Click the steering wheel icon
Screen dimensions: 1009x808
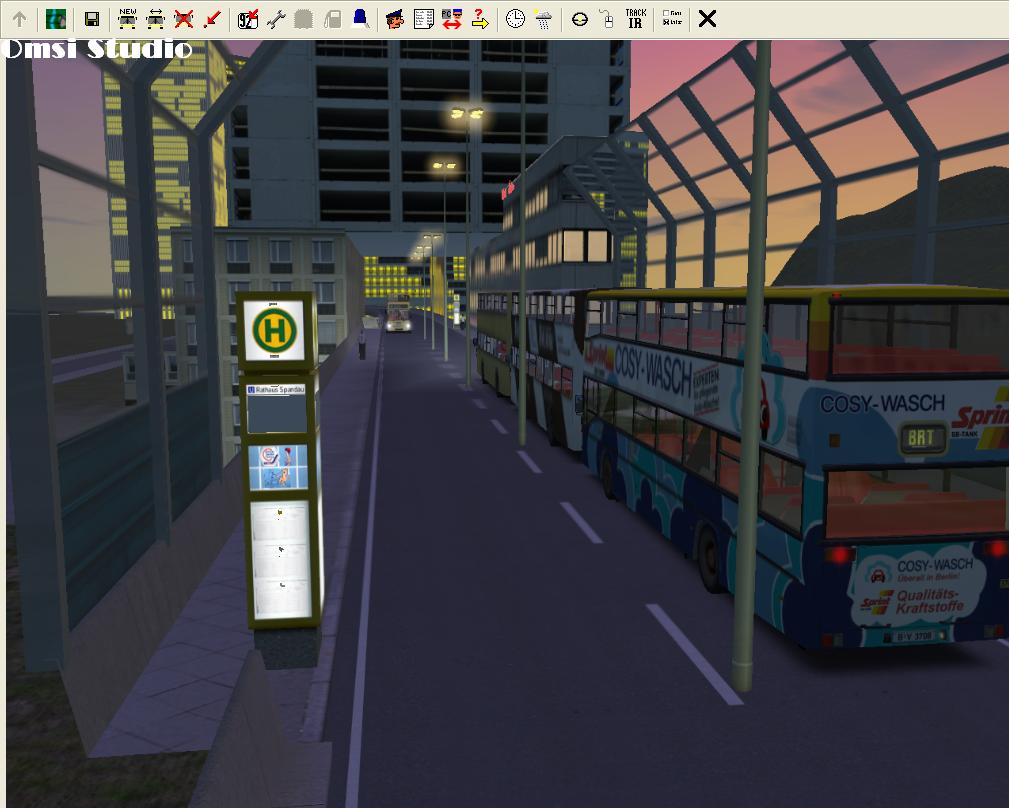point(580,19)
